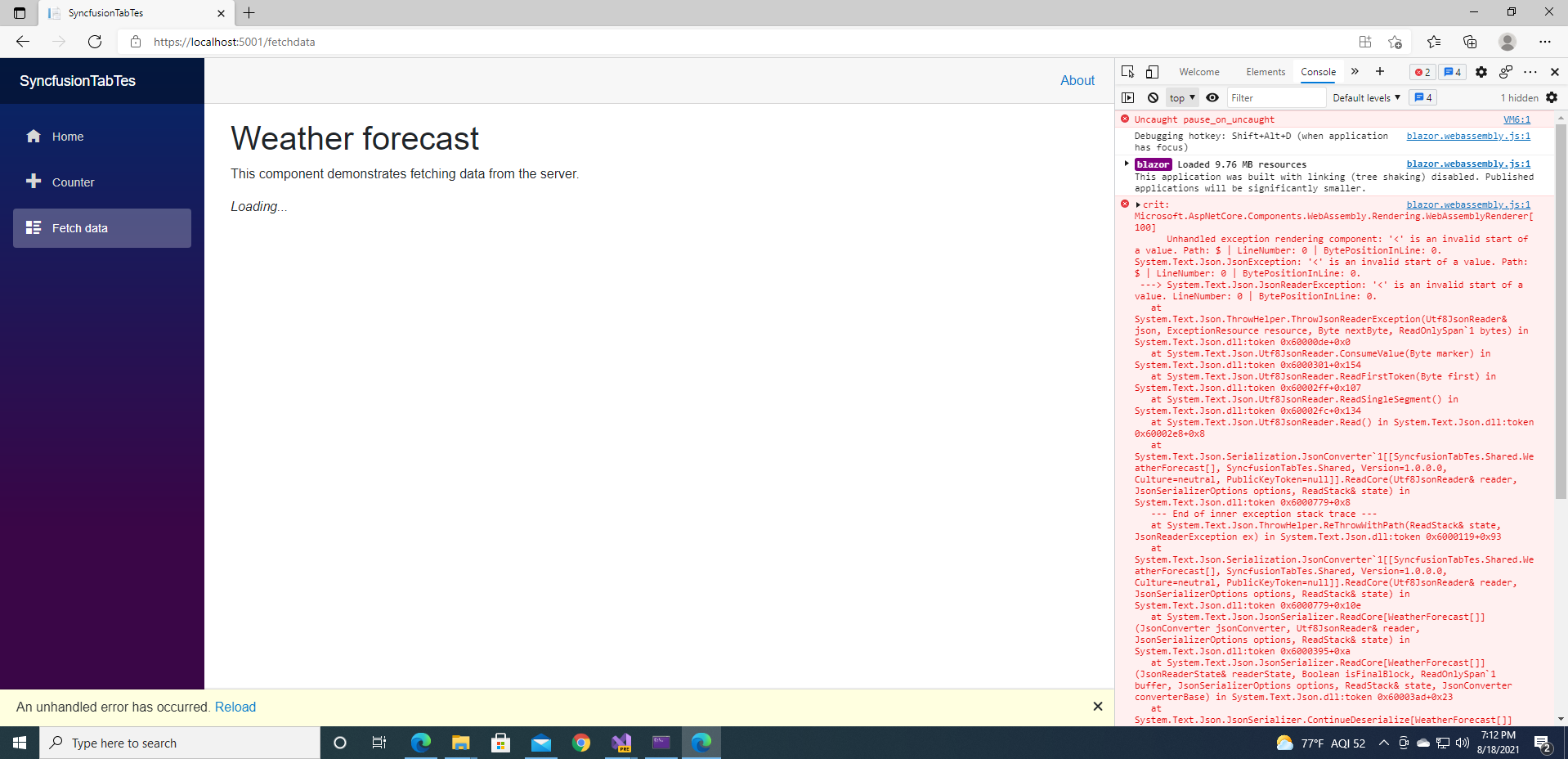Open the top frame context dropdown
The image size is (1568, 759).
pos(1180,97)
